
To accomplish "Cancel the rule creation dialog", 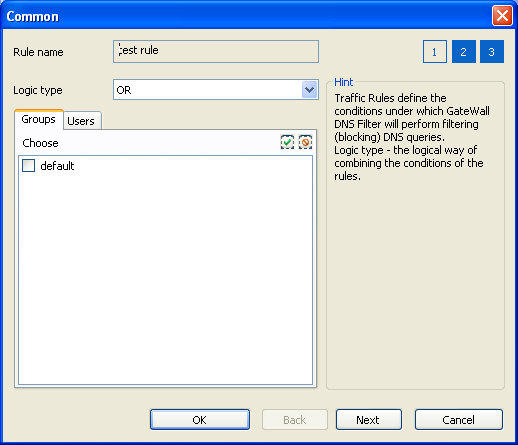I will [x=459, y=420].
